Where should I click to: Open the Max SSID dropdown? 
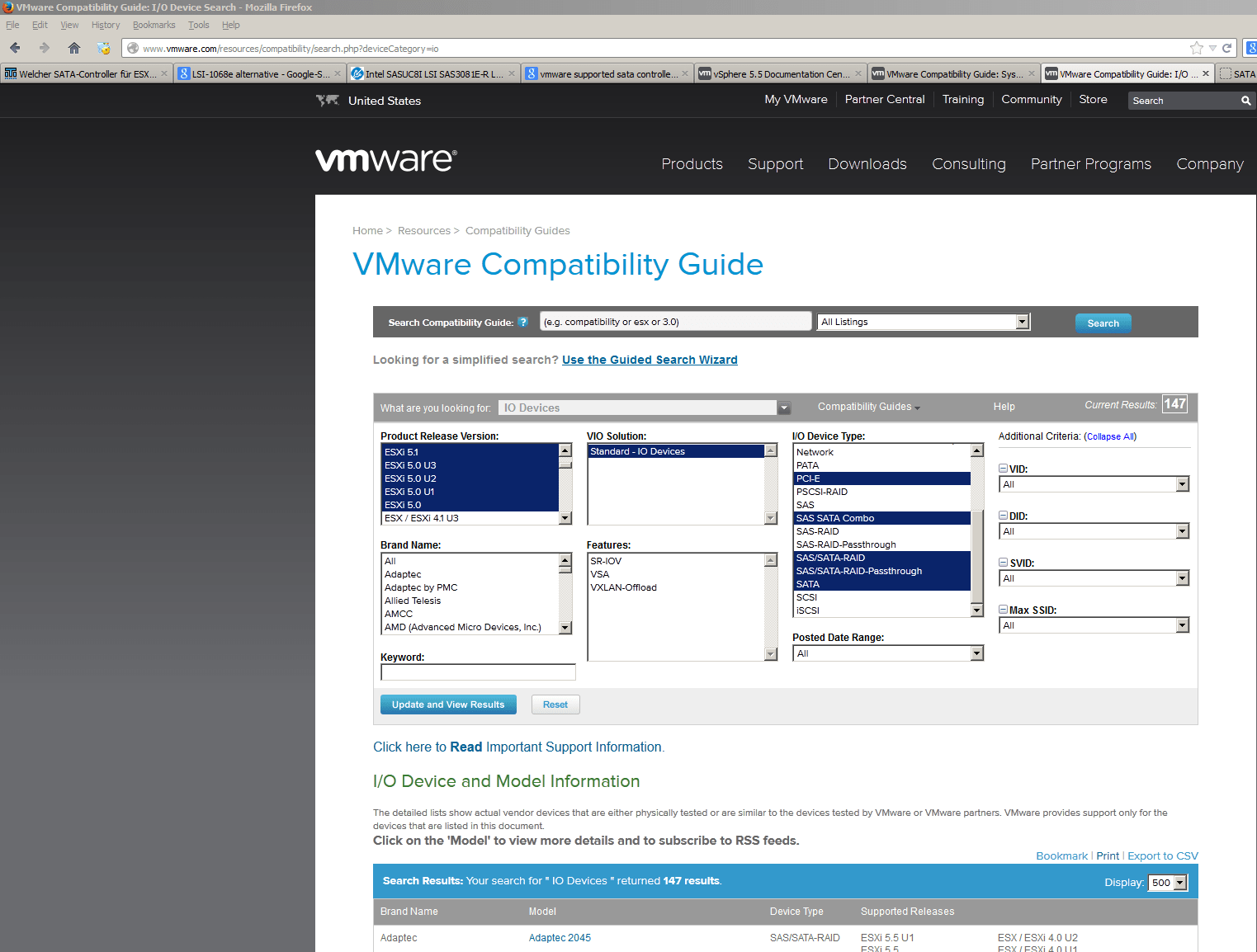point(1094,625)
